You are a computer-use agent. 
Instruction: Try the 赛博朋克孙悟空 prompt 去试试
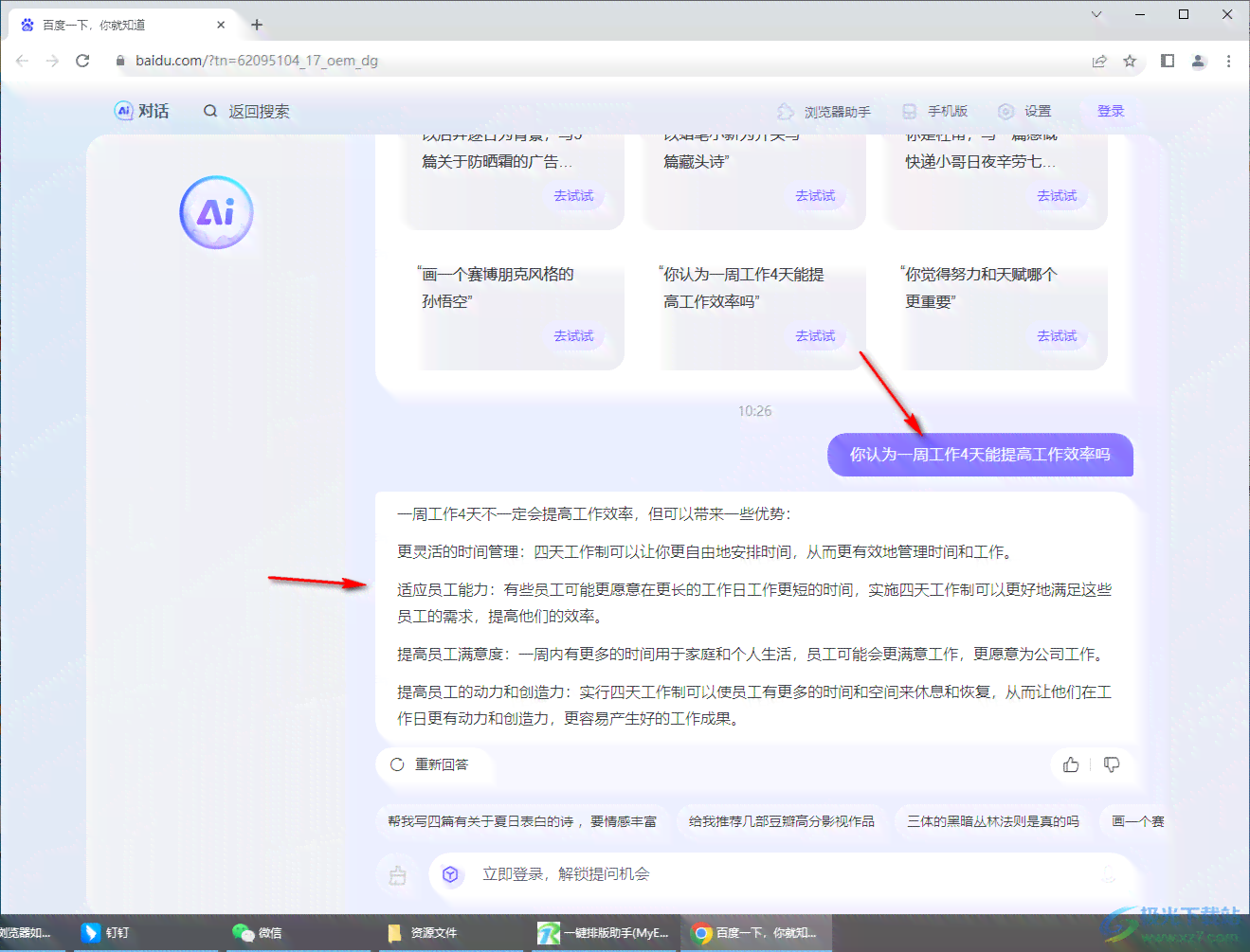(573, 336)
